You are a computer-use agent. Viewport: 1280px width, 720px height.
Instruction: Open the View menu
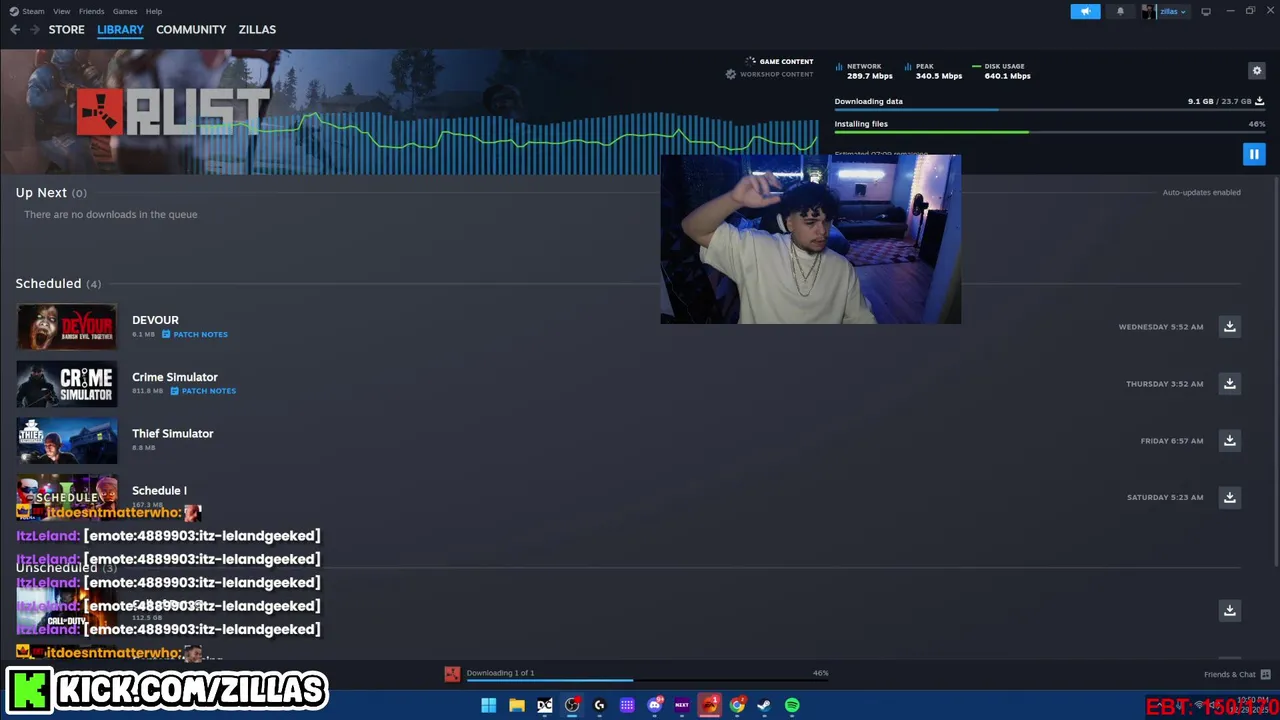point(61,11)
